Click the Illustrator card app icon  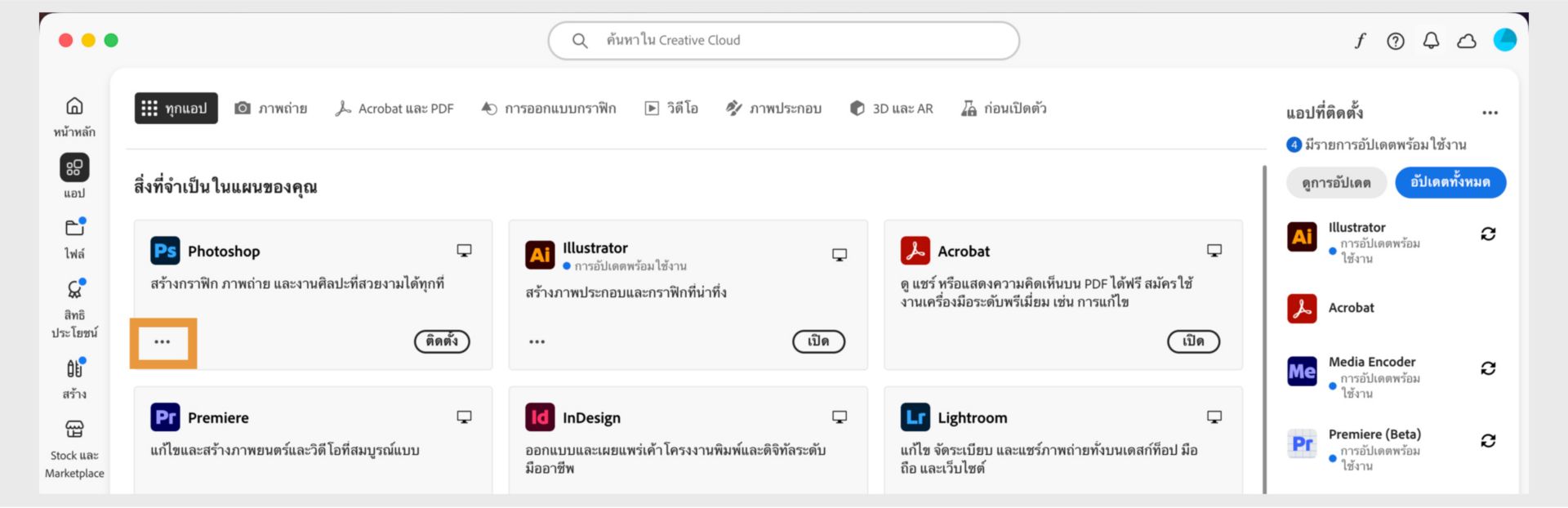pos(540,255)
